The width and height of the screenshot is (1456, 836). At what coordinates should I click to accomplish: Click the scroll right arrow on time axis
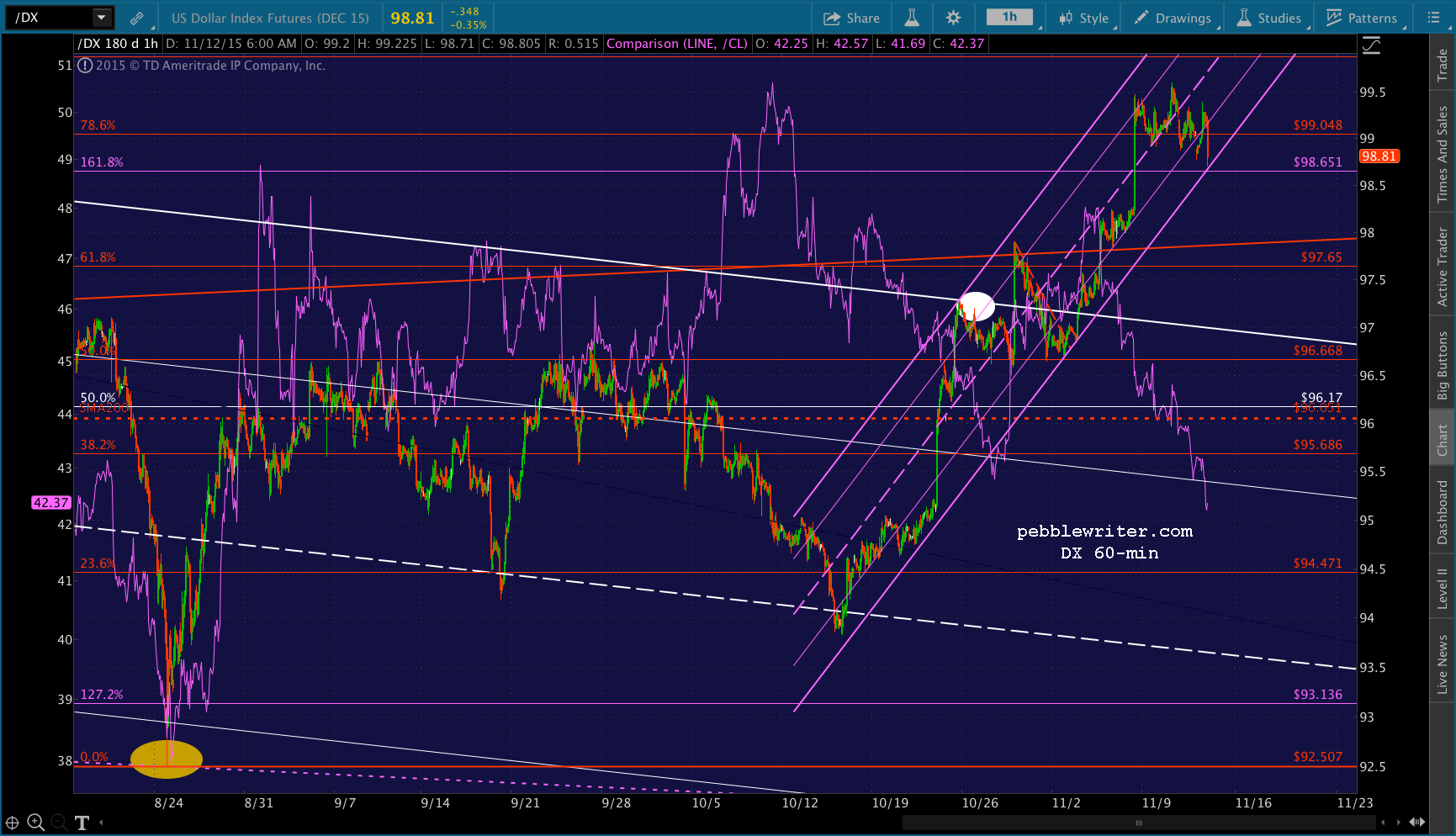[1399, 823]
